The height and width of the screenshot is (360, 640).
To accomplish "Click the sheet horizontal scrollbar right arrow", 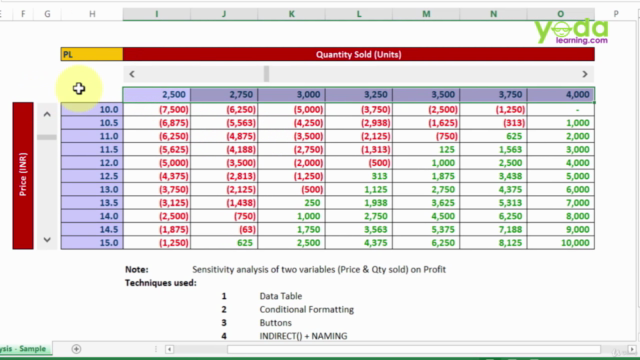I will 632,349.
